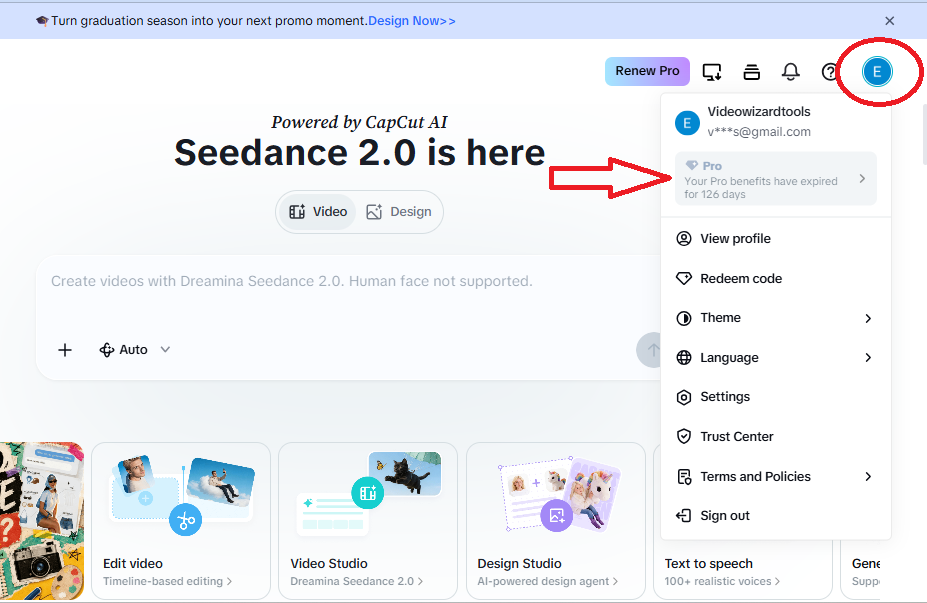Expand the Theme submenu arrow
Screen dimensions: 927x603
click(x=868, y=318)
